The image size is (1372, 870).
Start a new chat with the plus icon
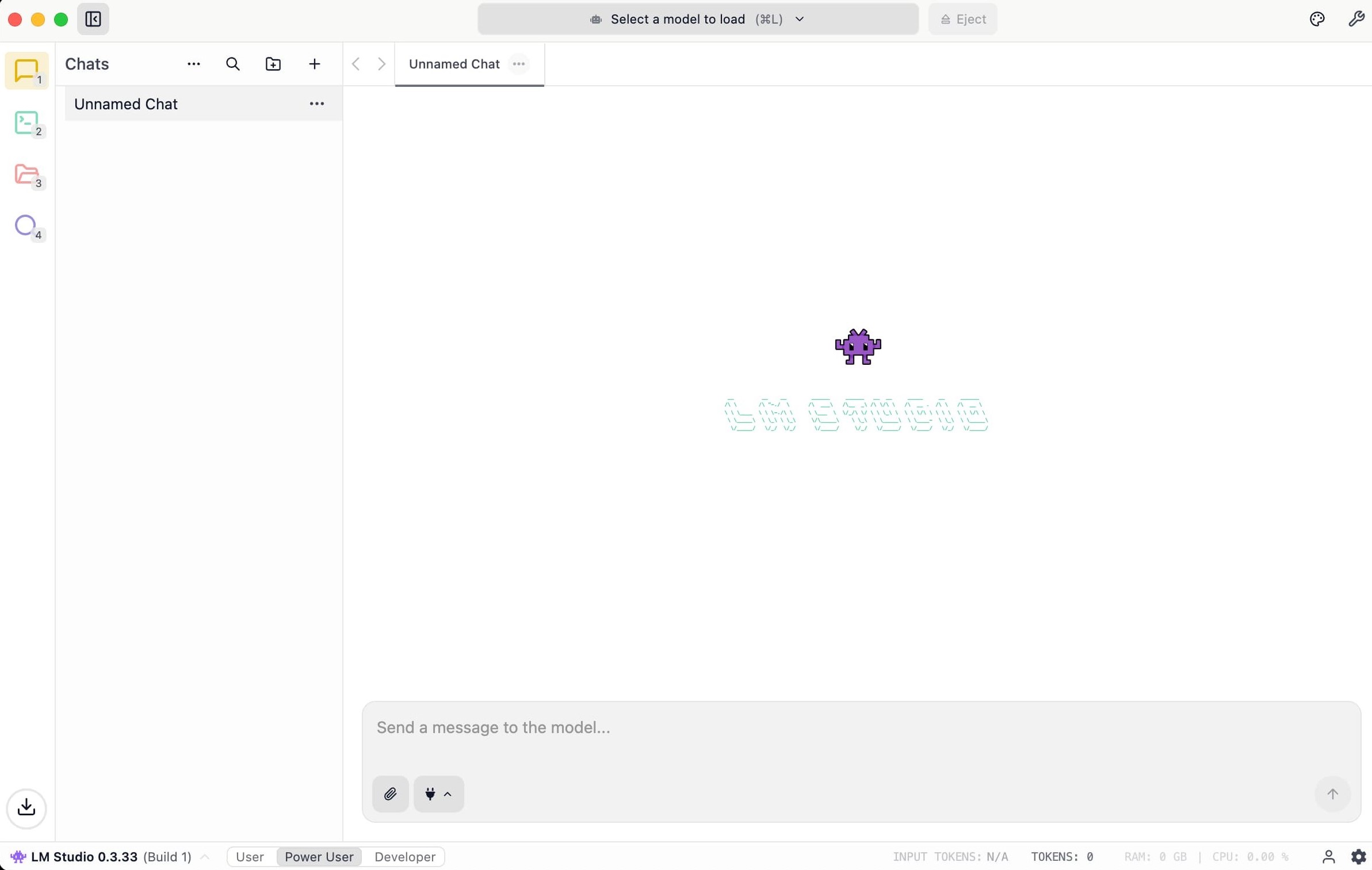point(314,64)
